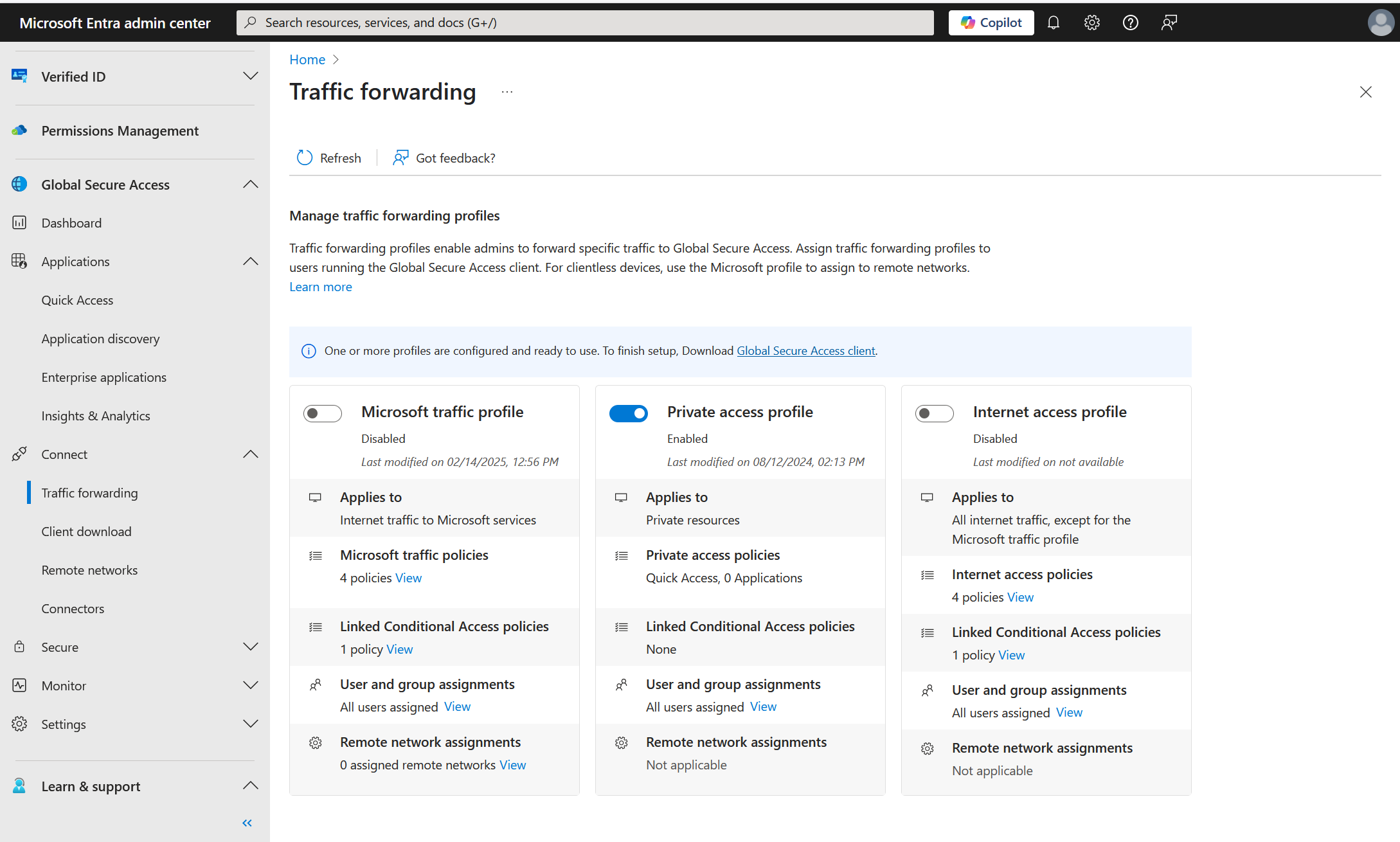The height and width of the screenshot is (842, 1400).
Task: Open Application discovery menu item
Action: (x=100, y=339)
